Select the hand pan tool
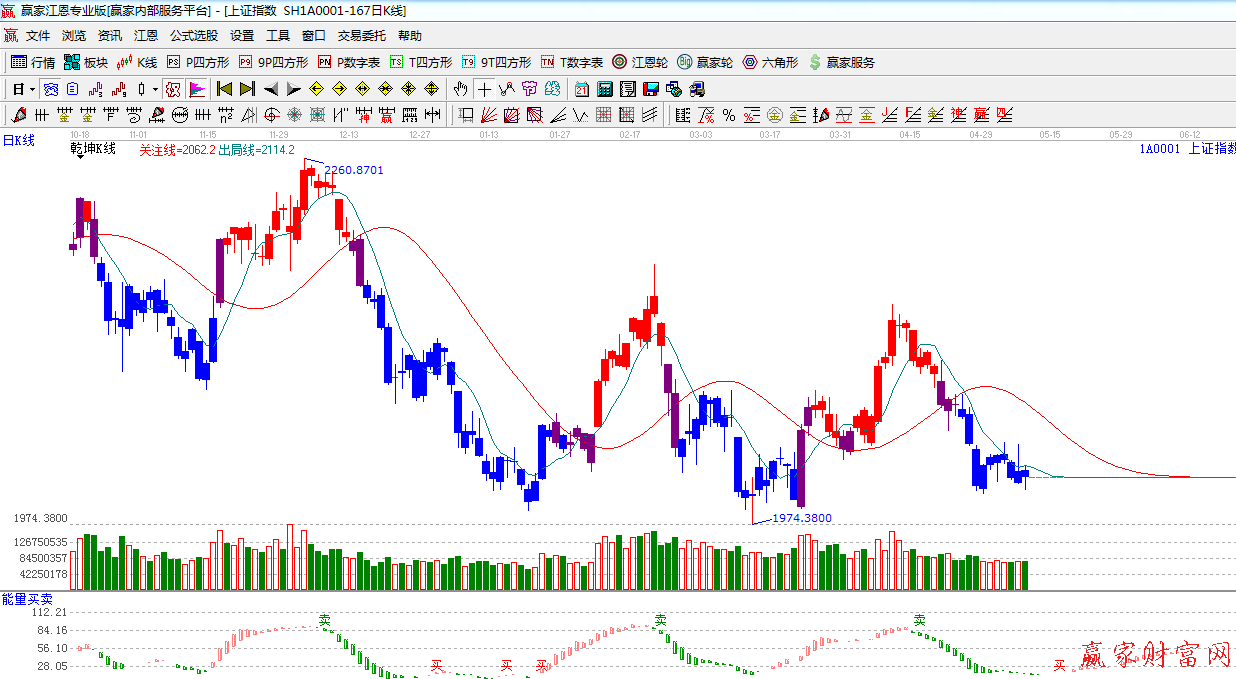 point(461,89)
